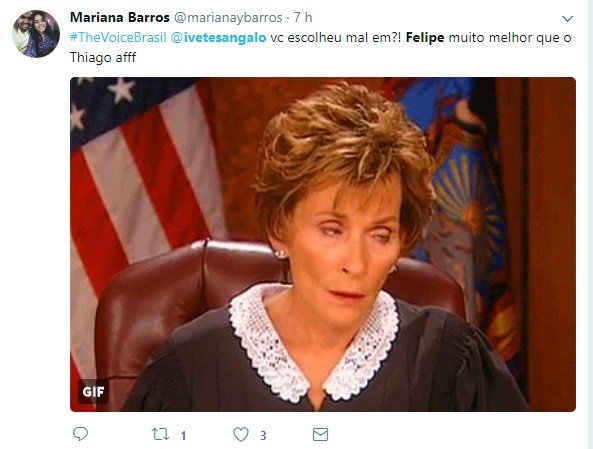Retweet using the arrows icon
593x449 pixels.
160,434
